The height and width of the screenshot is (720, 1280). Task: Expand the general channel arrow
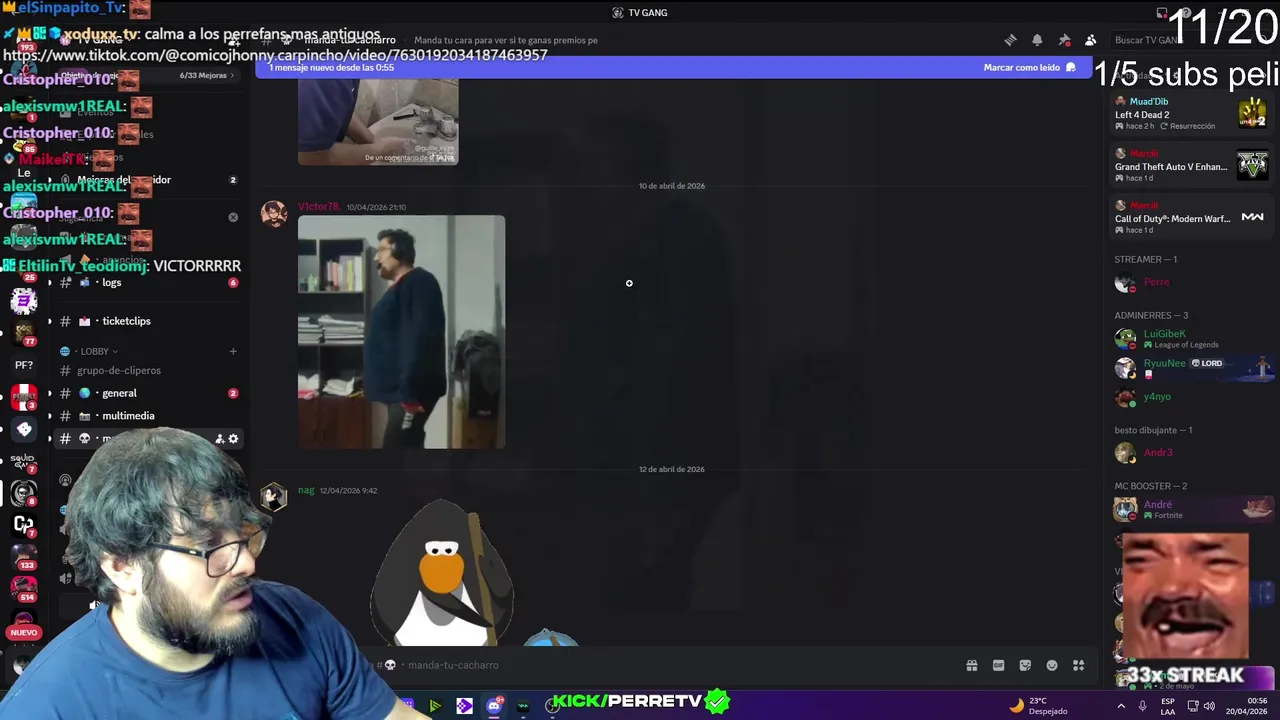click(x=49, y=393)
